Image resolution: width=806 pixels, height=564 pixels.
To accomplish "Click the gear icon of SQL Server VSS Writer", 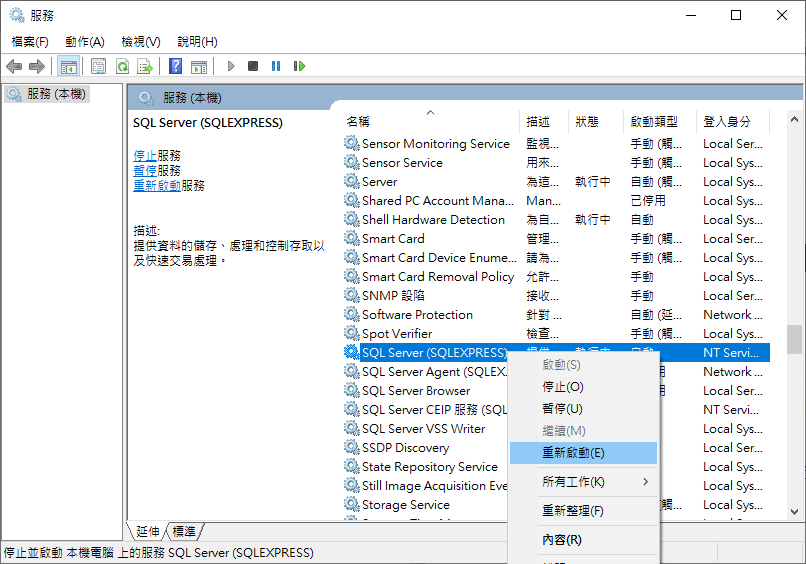I will pos(352,428).
